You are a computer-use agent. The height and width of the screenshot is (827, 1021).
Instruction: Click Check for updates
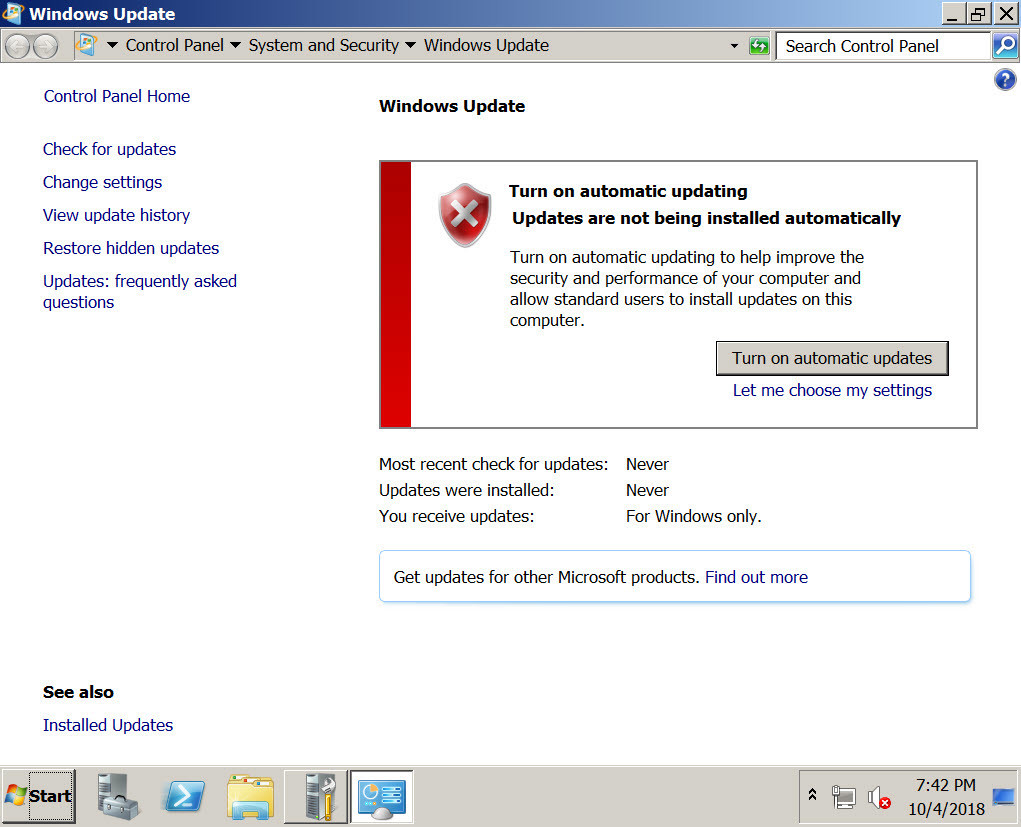pos(109,149)
